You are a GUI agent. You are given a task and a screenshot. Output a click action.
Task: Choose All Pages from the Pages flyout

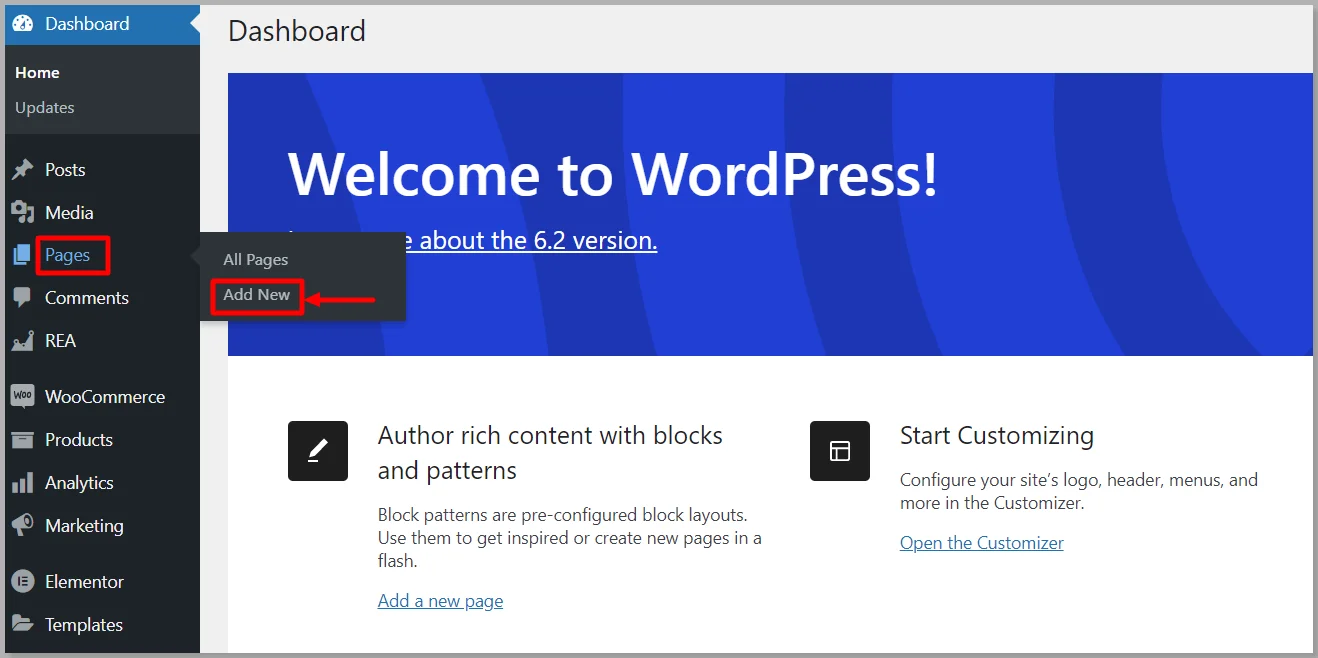[x=256, y=260]
